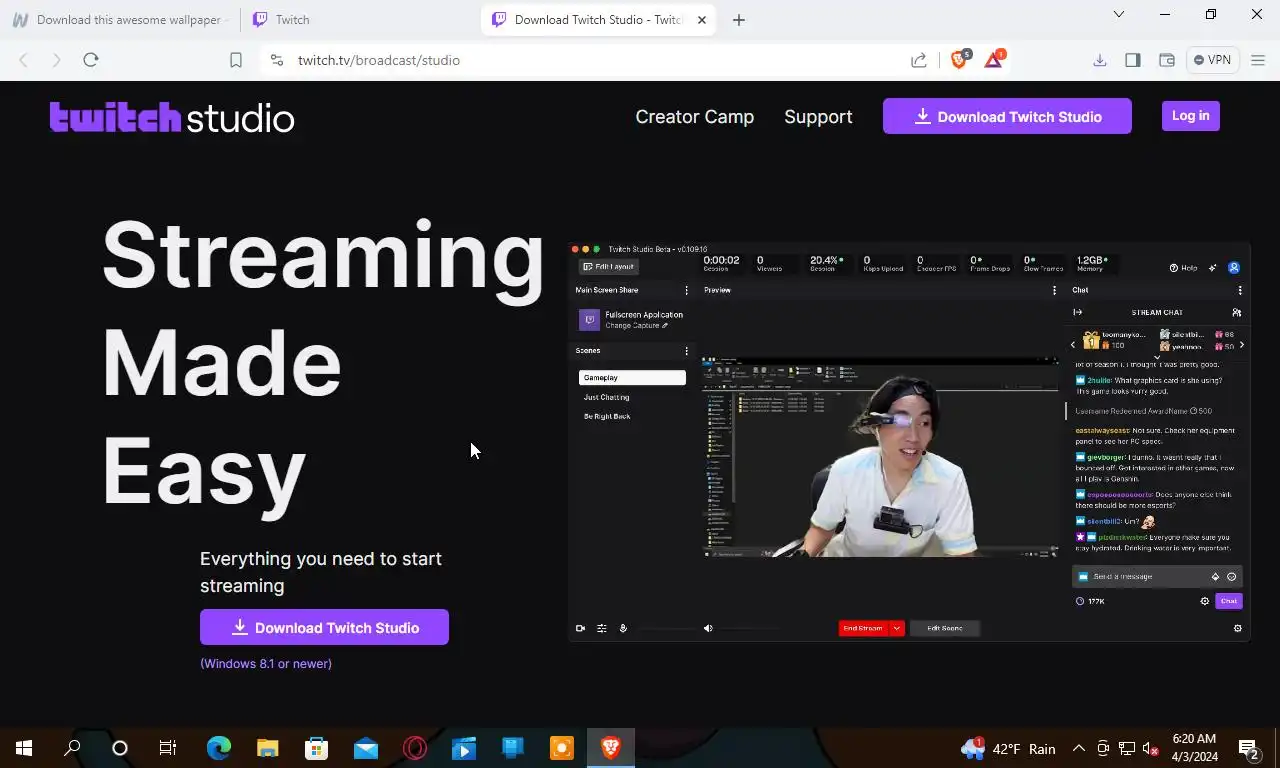Reload the current page
The height and width of the screenshot is (768, 1280).
click(91, 60)
